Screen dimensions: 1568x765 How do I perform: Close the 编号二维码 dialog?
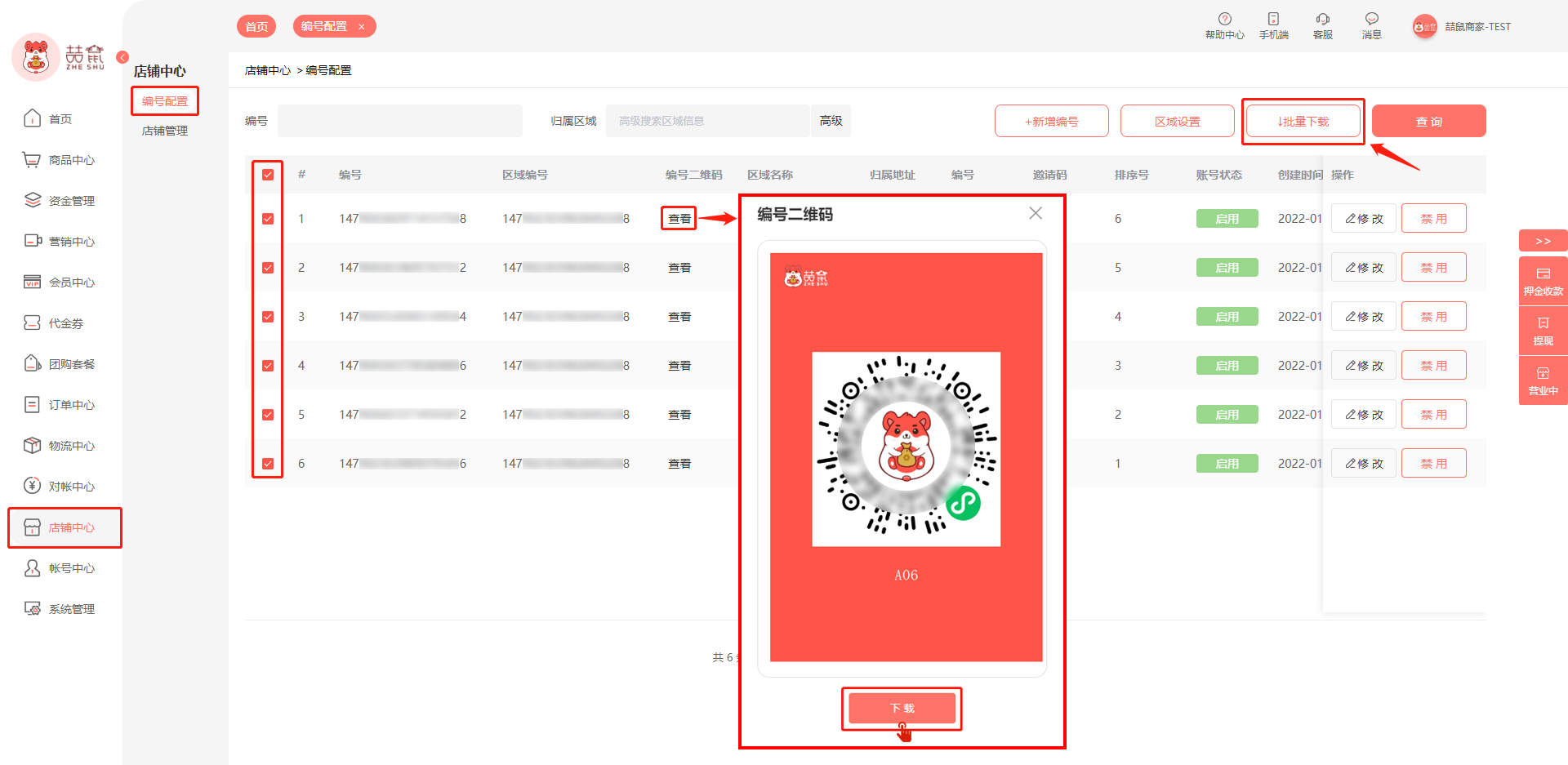(x=1036, y=213)
